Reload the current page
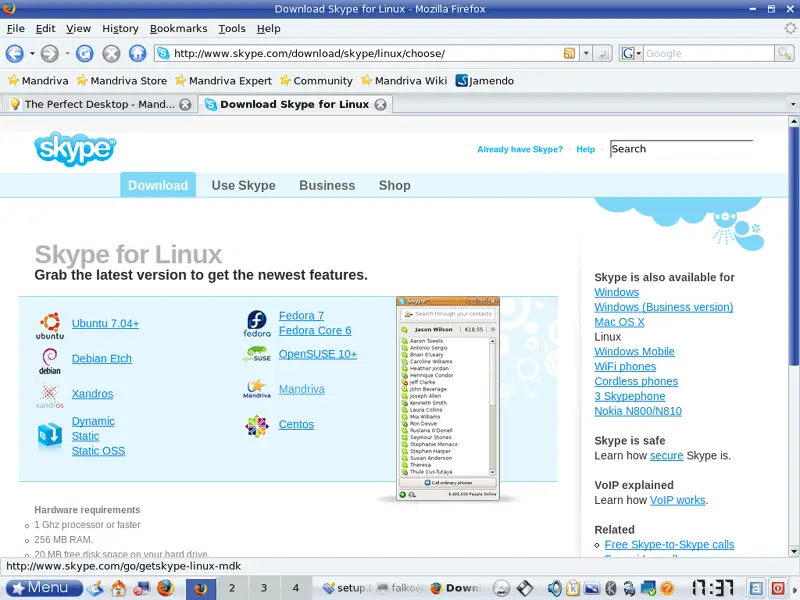Viewport: 800px width, 600px height. point(85,53)
